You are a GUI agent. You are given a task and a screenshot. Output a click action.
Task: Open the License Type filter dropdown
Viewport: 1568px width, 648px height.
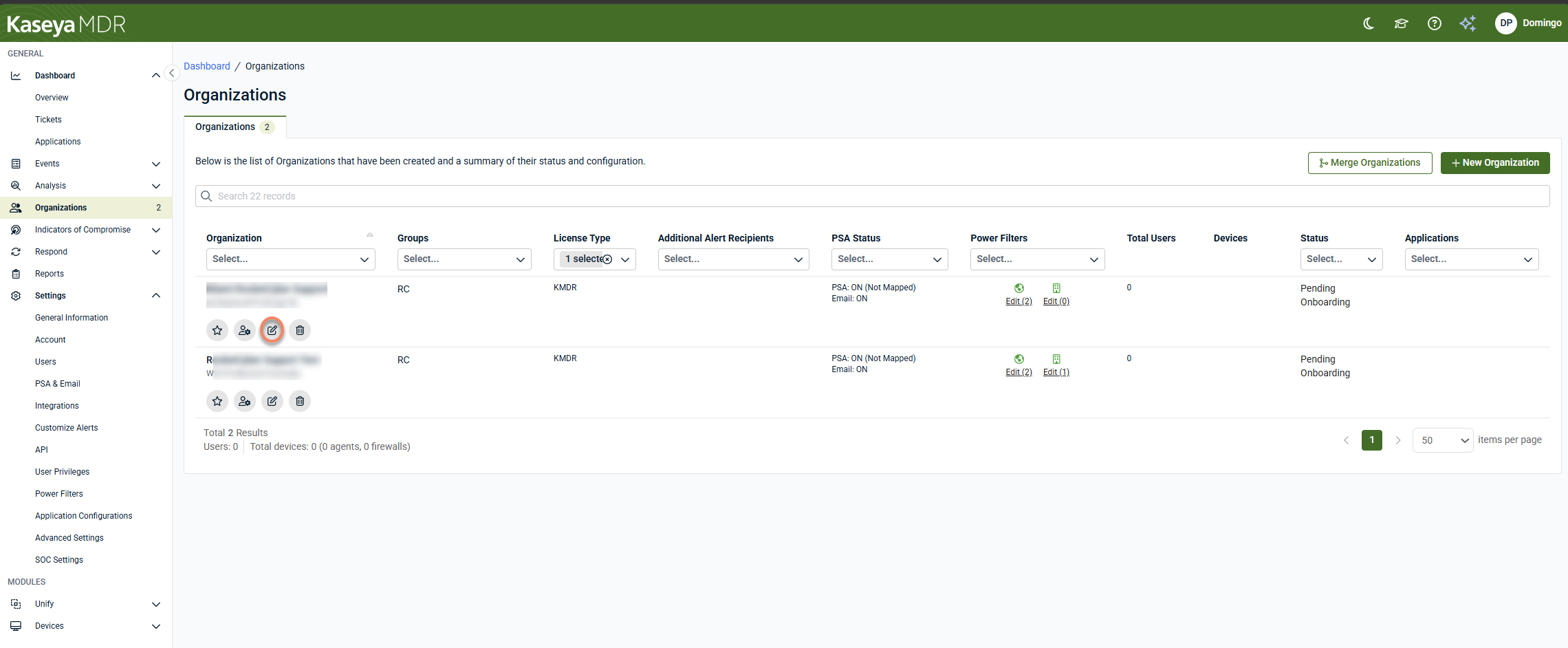pyautogui.click(x=595, y=259)
